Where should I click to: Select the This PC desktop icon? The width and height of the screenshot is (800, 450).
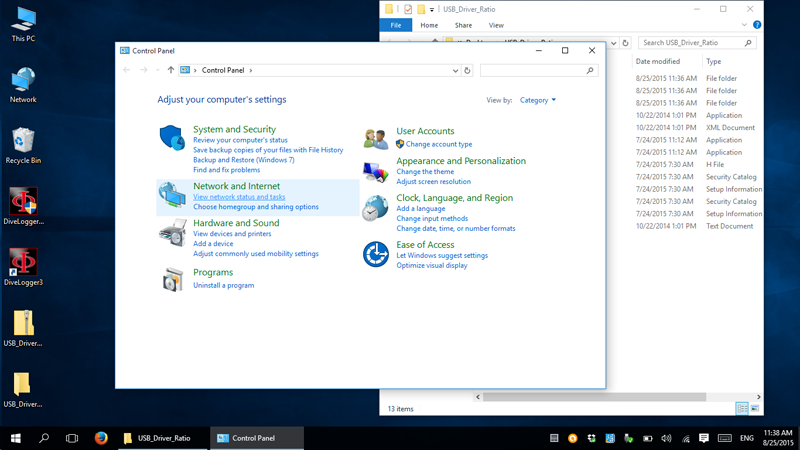point(23,24)
